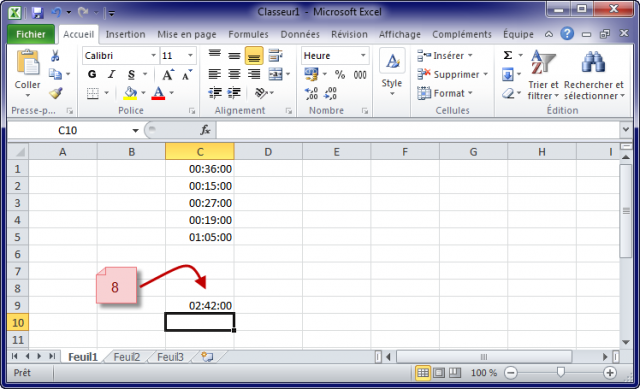Click the zoom slider handle
640x389 pixels.
[561, 372]
